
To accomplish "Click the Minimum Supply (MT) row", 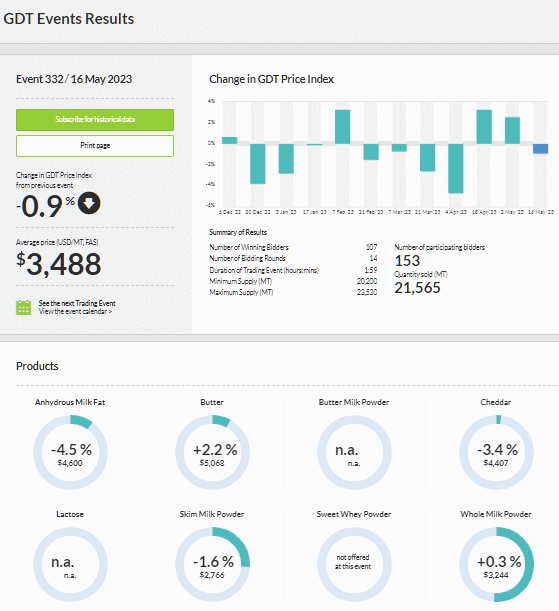I will pyautogui.click(x=293, y=281).
